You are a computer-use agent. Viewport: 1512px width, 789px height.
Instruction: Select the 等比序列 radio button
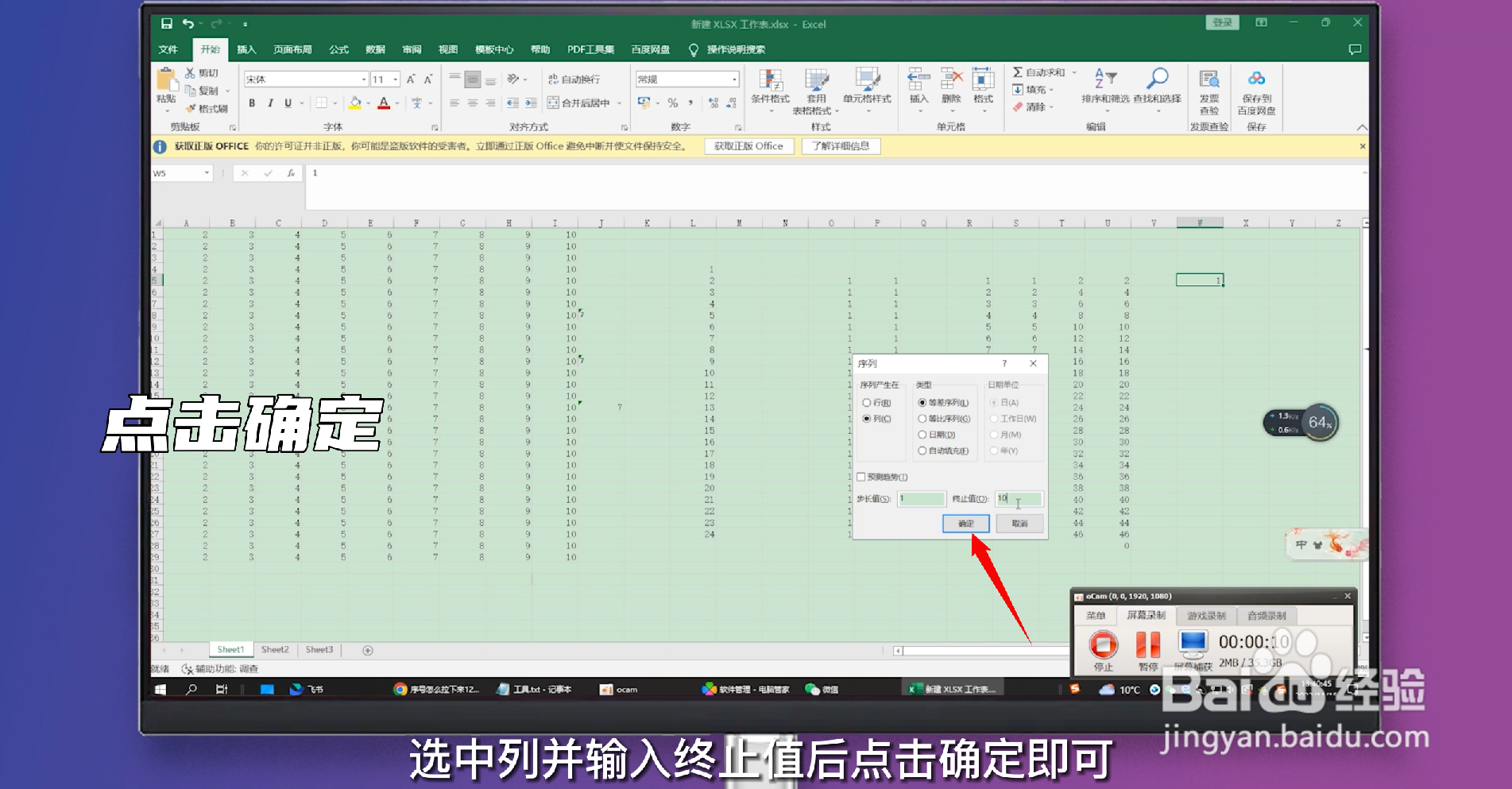(922, 419)
